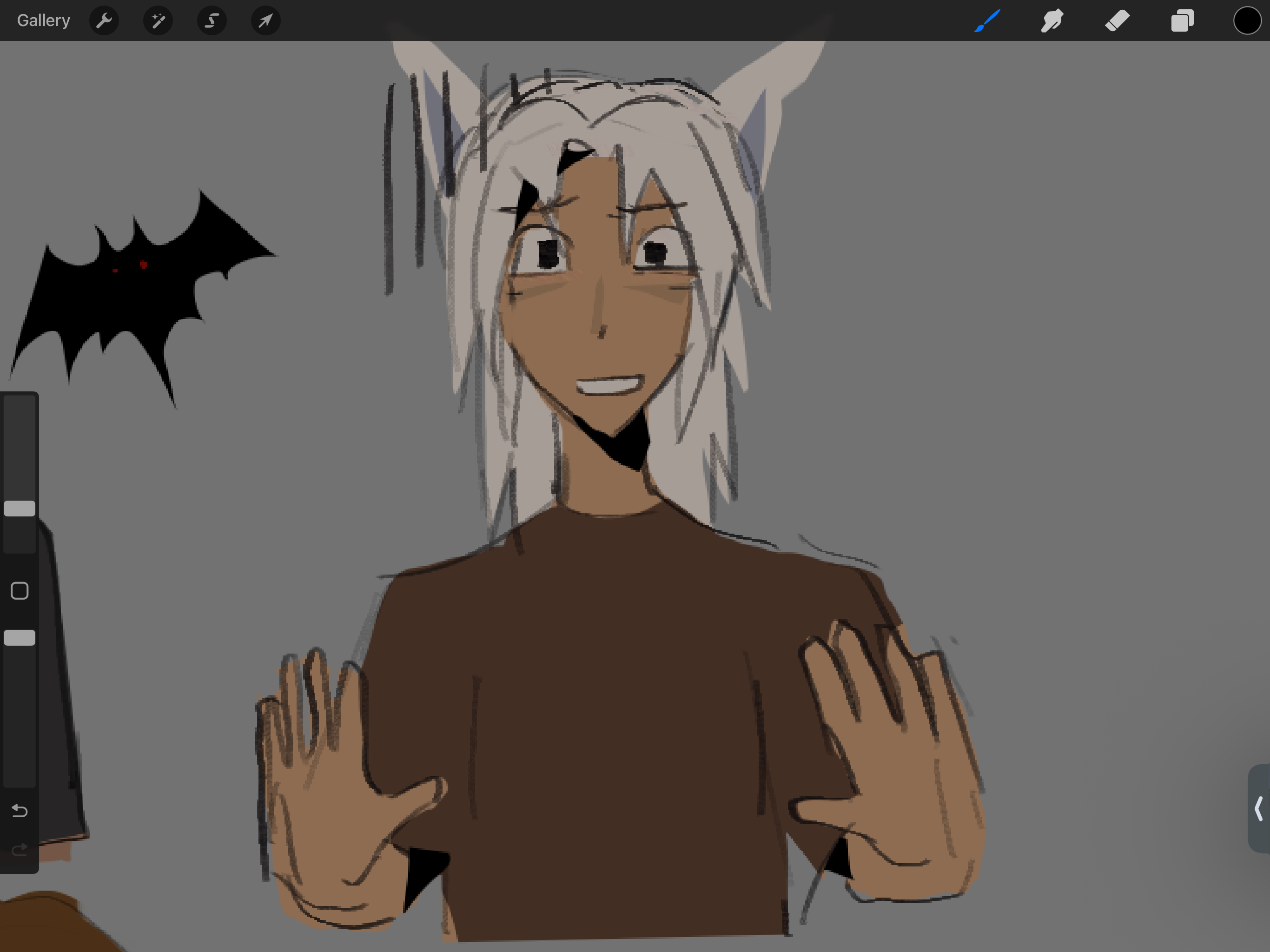
Task: Activate the Transform arrow tool
Action: [265, 20]
